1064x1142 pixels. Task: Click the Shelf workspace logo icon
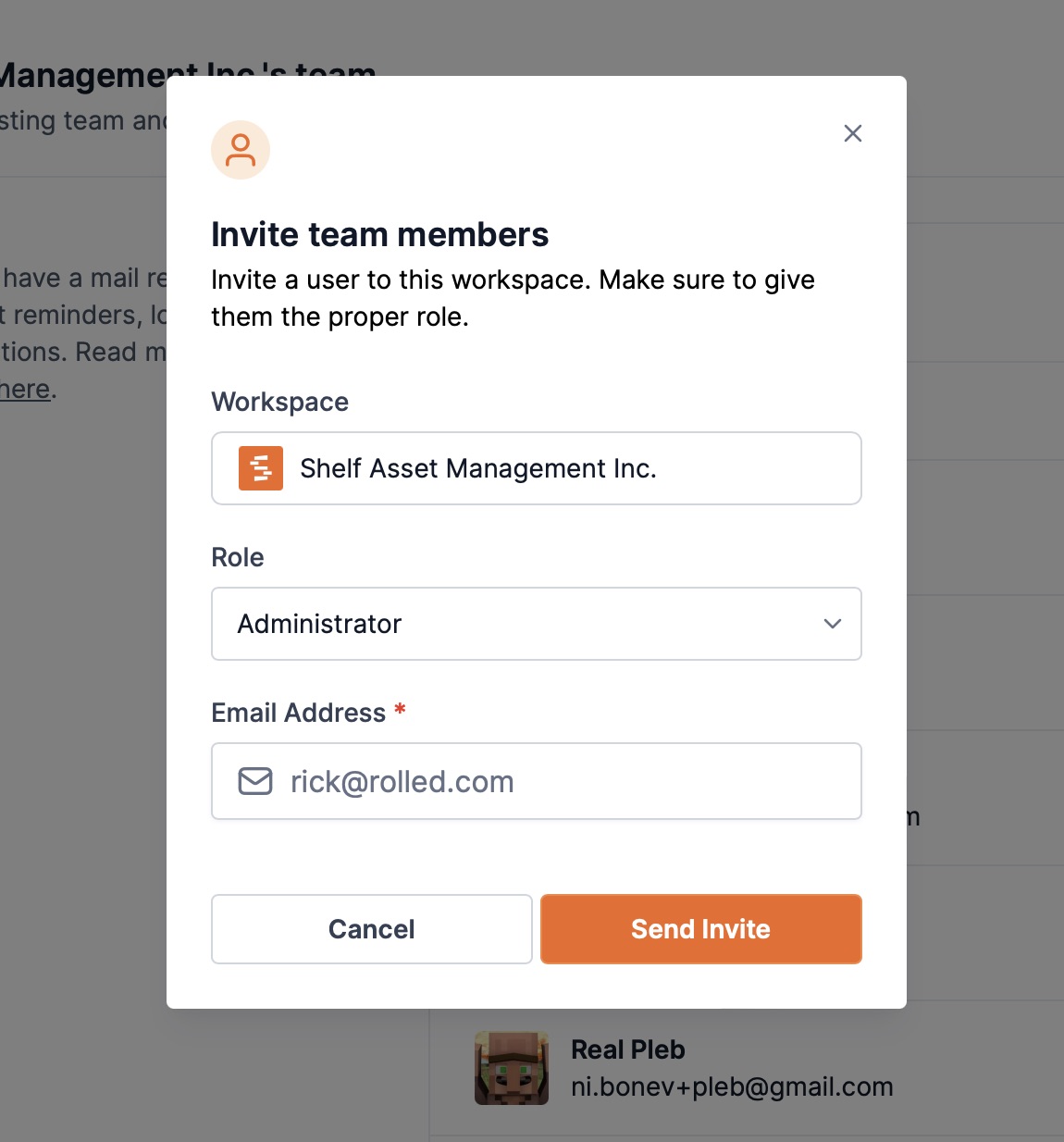click(261, 468)
